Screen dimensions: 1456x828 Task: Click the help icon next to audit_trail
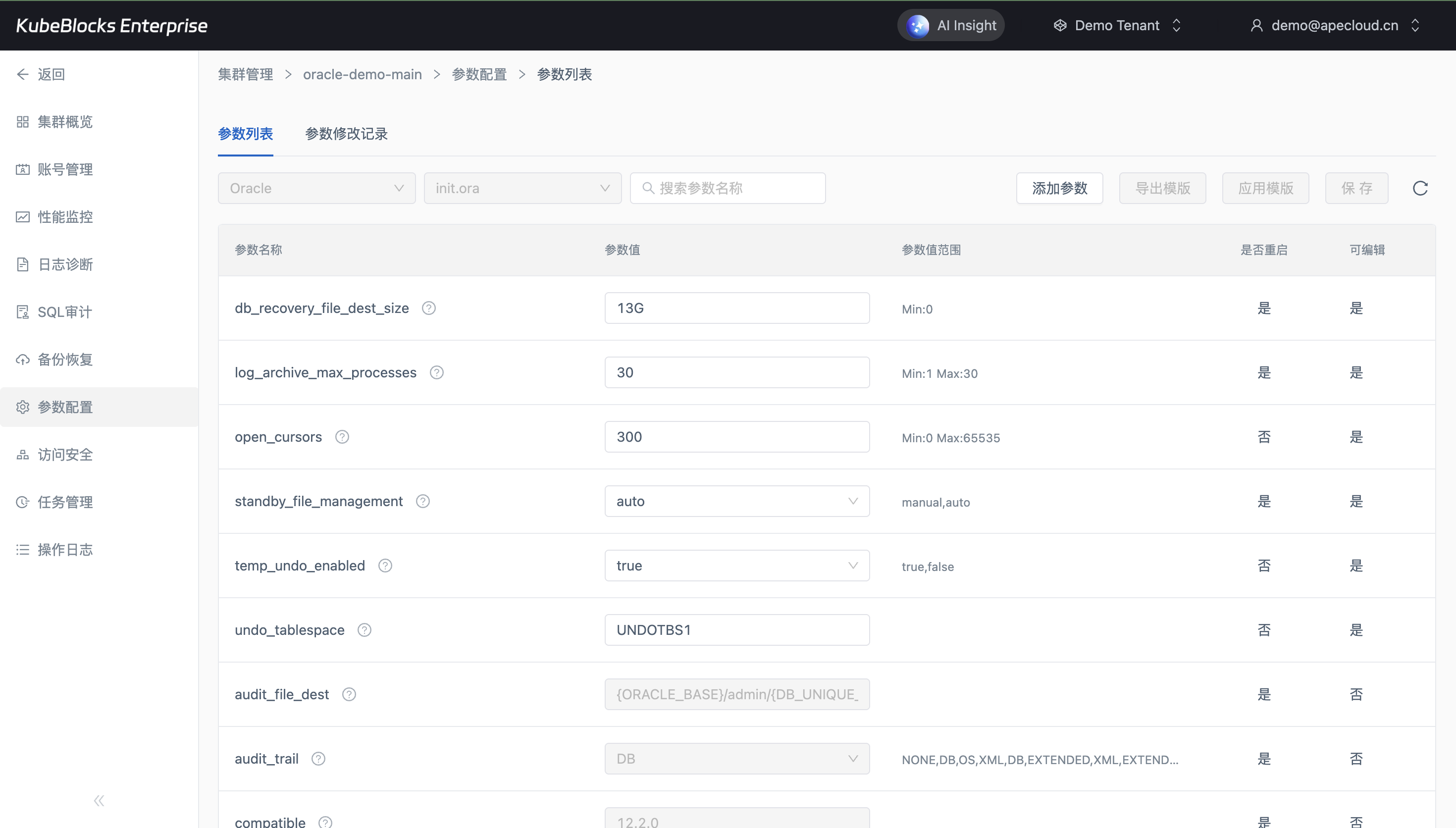pyautogui.click(x=318, y=759)
